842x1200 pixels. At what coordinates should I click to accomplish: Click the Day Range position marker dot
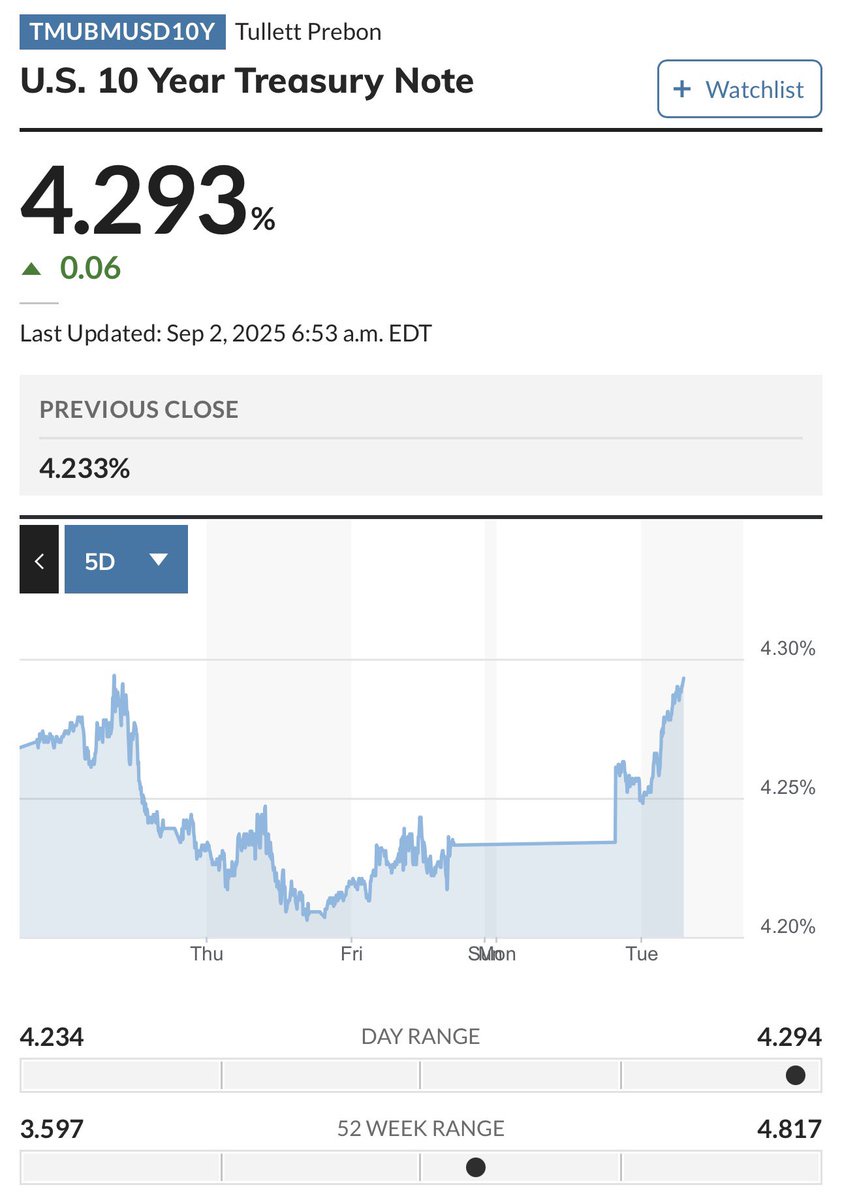[796, 1076]
